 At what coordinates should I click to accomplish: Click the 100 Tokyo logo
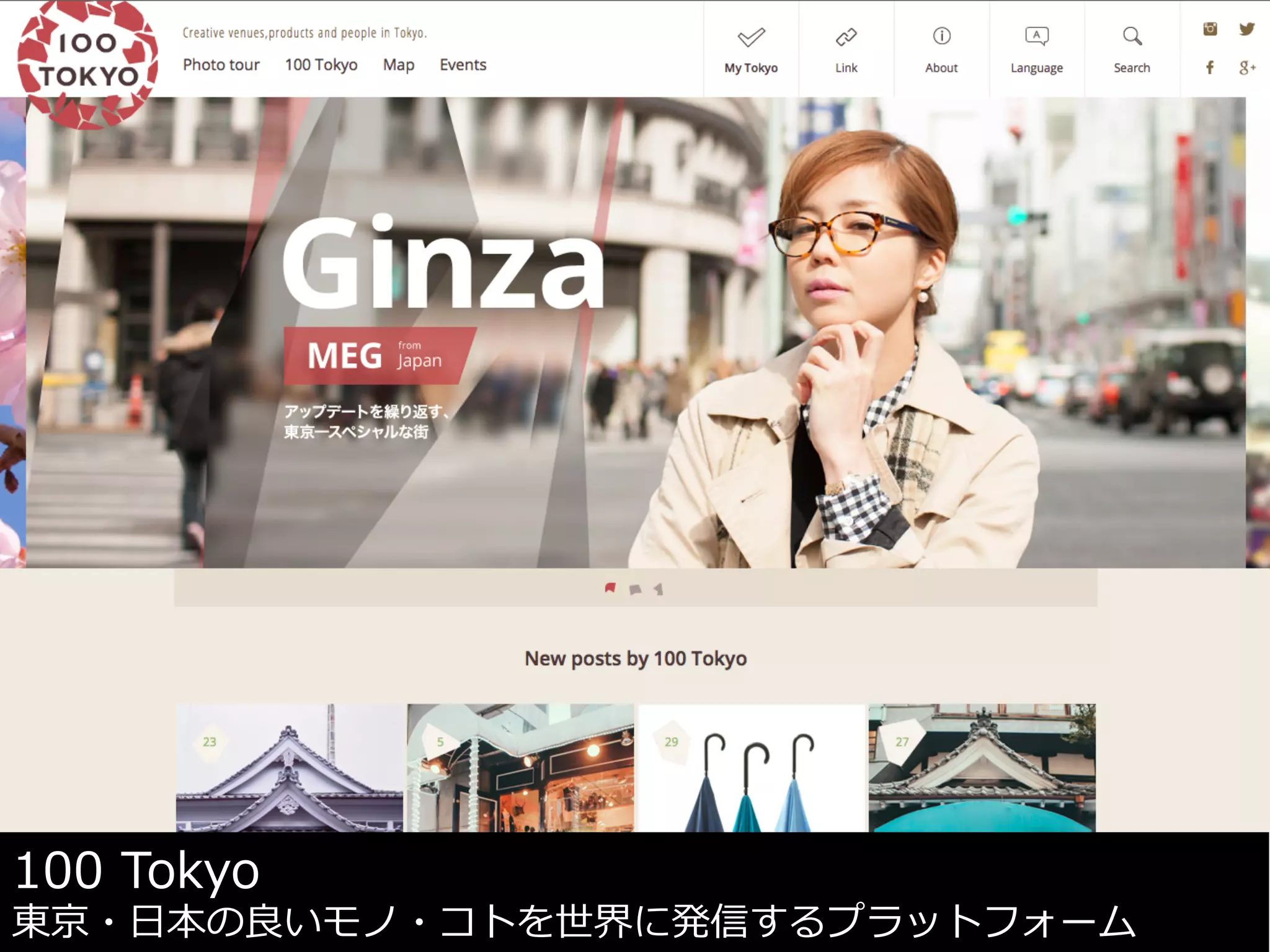[x=87, y=64]
